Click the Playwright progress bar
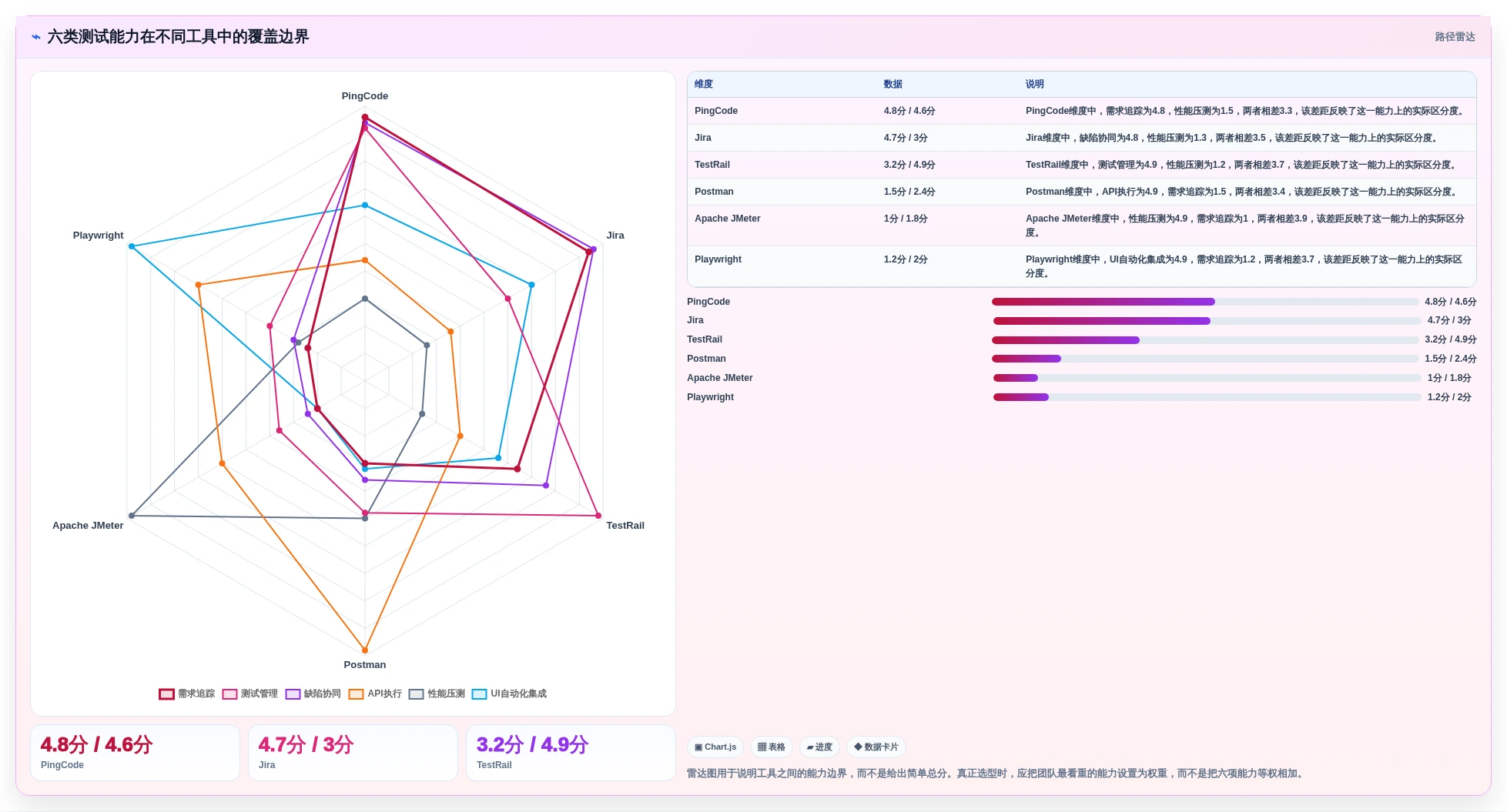Viewport: 1507px width, 812px height. pos(1207,397)
